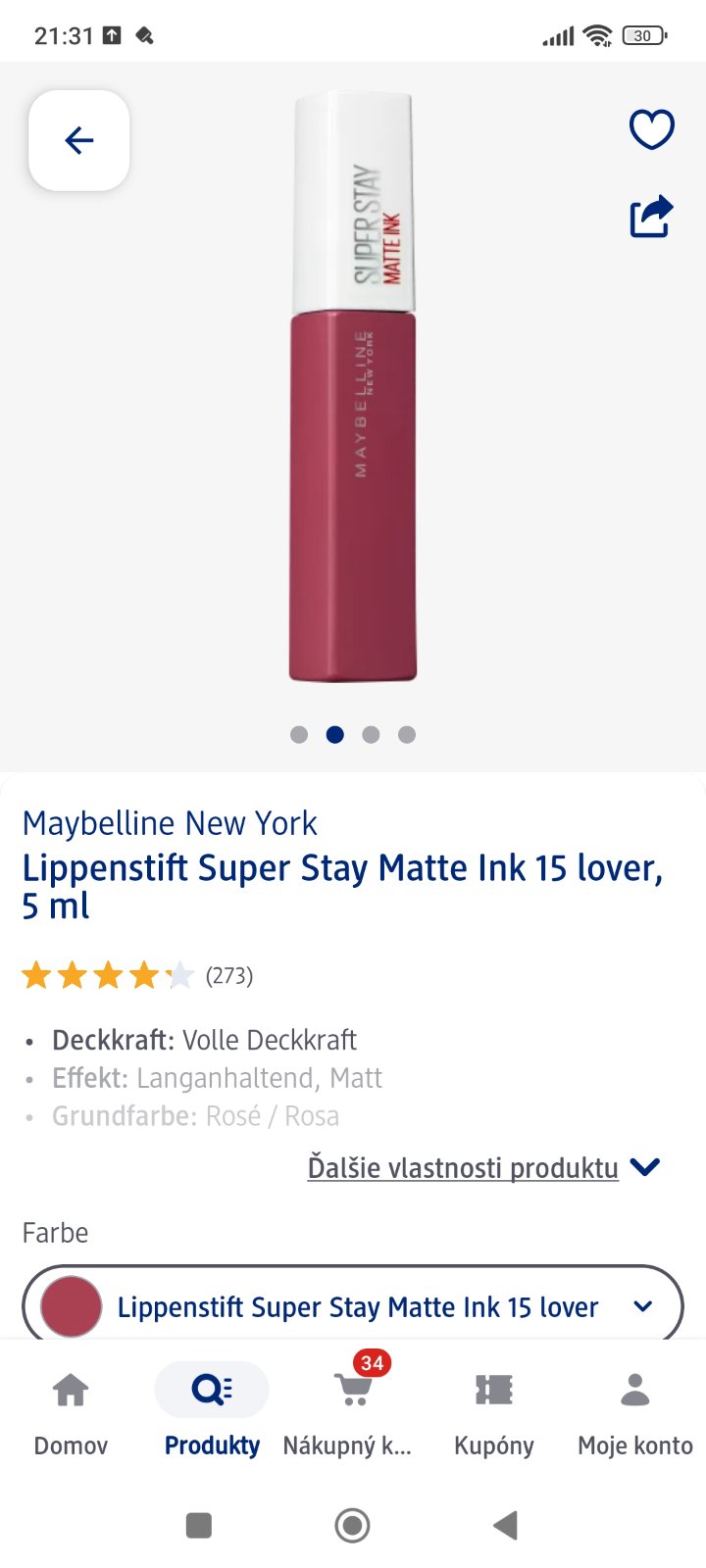The width and height of the screenshot is (706, 1568).
Task: Open the star rating reviews
Action: (108, 976)
